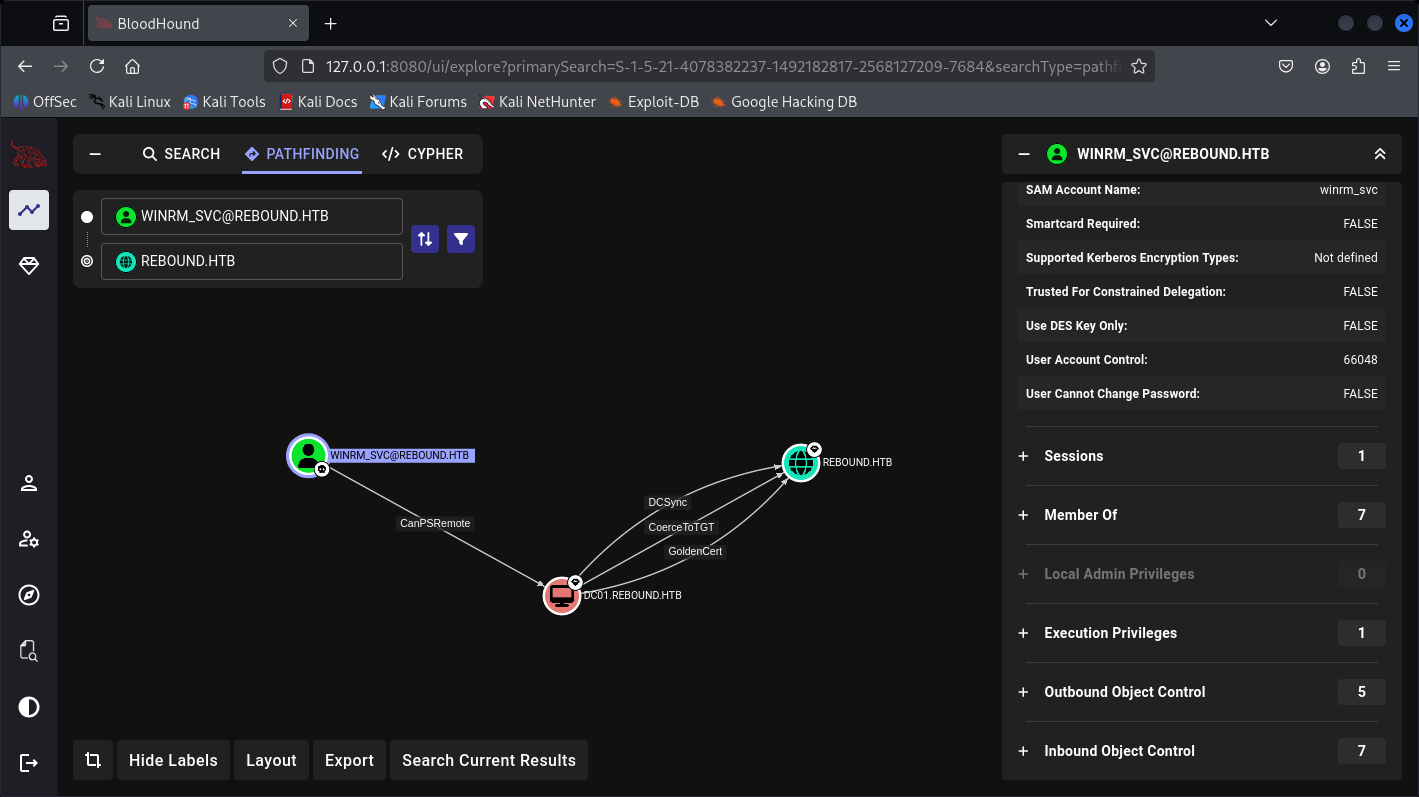Click Search Current Results button

[489, 760]
